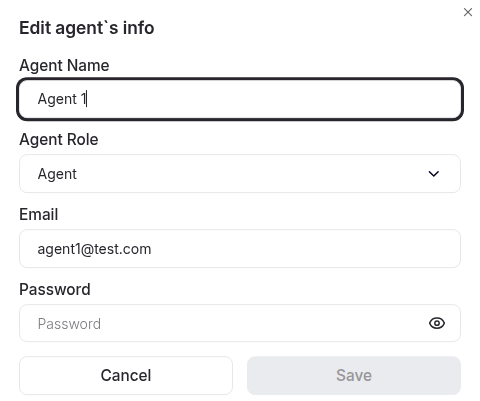Place cursor on 'Agent 1' text
This screenshot has height=401, width=480.
pos(62,99)
